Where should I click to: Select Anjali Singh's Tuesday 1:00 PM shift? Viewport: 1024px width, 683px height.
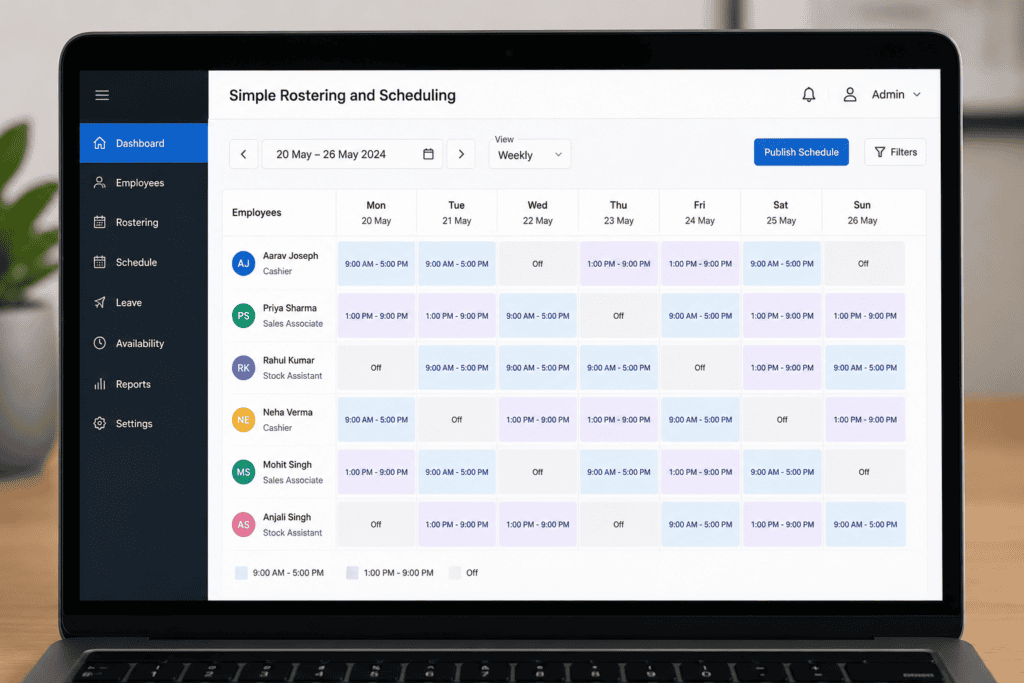pyautogui.click(x=456, y=524)
